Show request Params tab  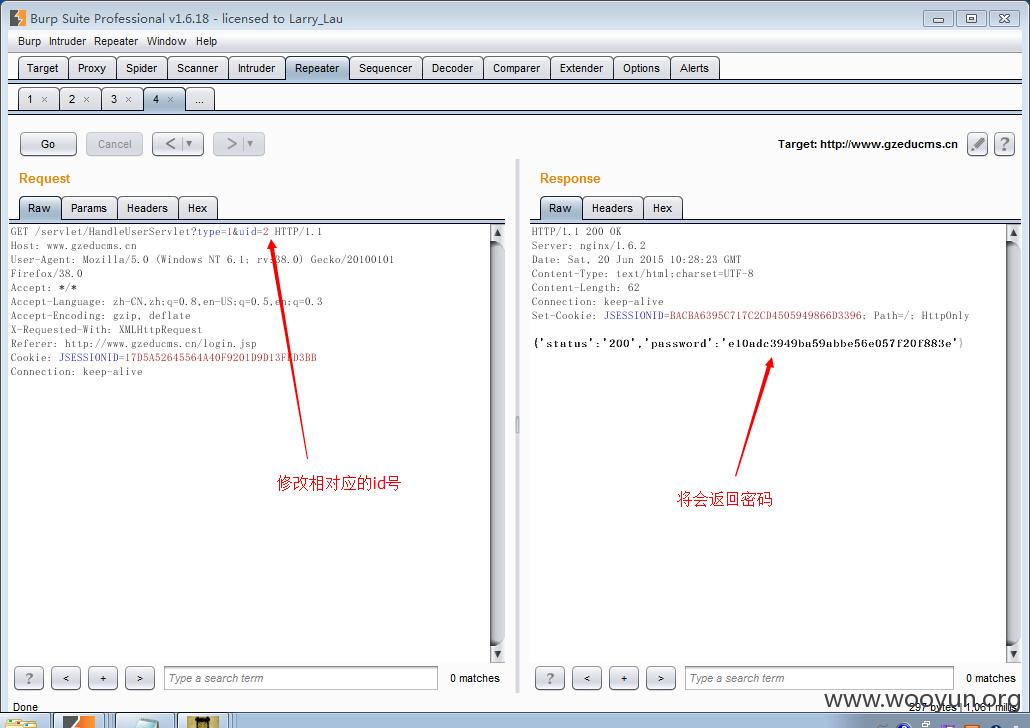point(89,208)
